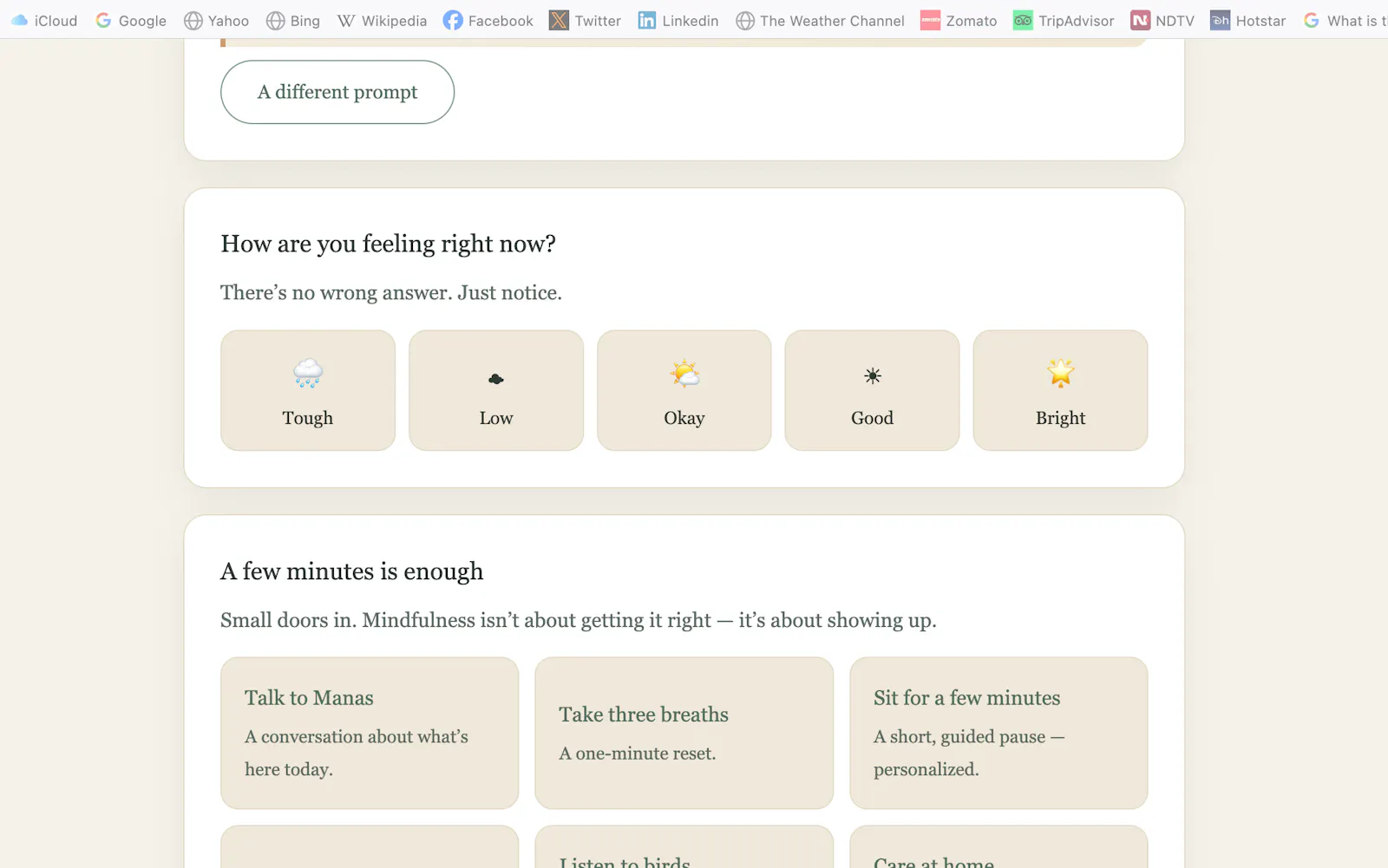Viewport: 1388px width, 868px height.
Task: Click 'A few minutes is enough' heading
Action: (x=352, y=571)
